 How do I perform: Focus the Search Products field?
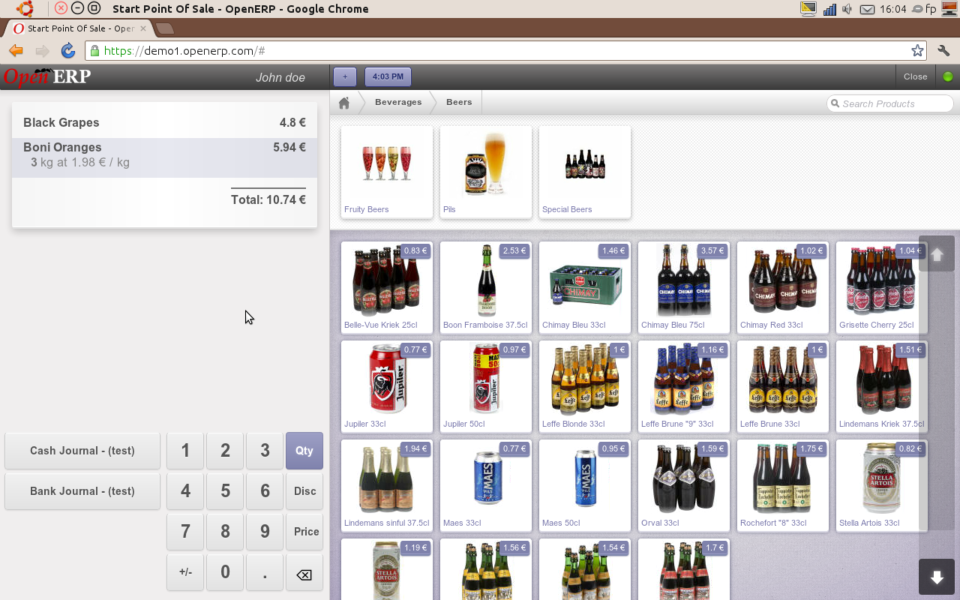[890, 103]
